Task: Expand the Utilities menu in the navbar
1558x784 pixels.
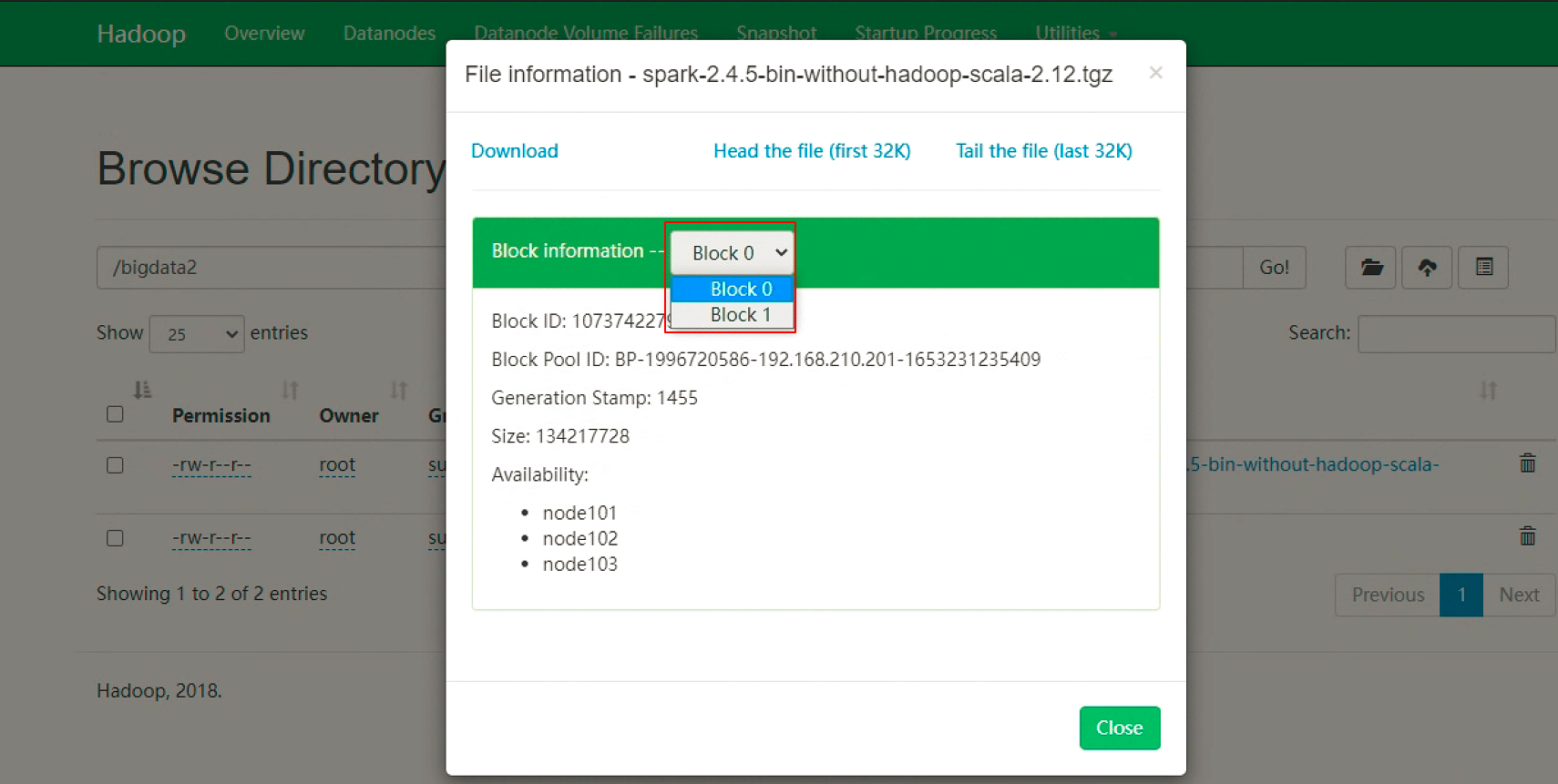Action: [x=1076, y=34]
